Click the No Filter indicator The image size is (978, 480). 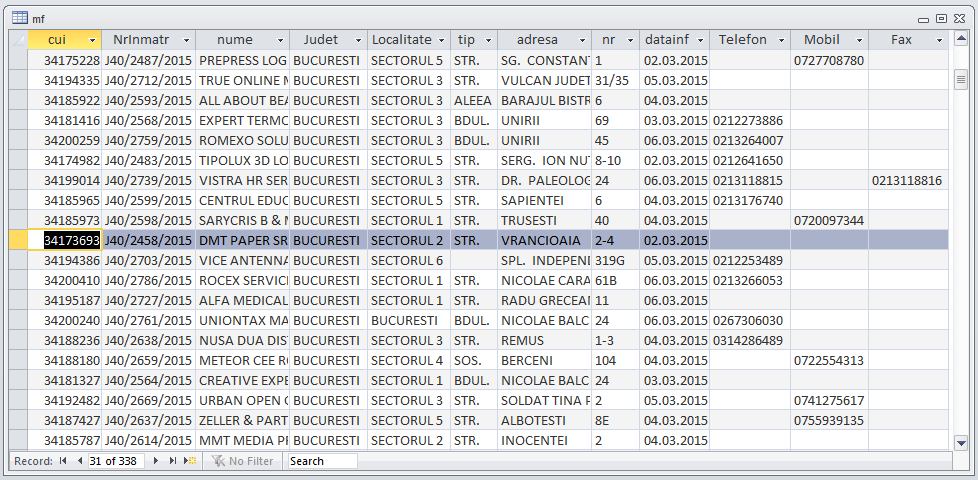(x=241, y=461)
